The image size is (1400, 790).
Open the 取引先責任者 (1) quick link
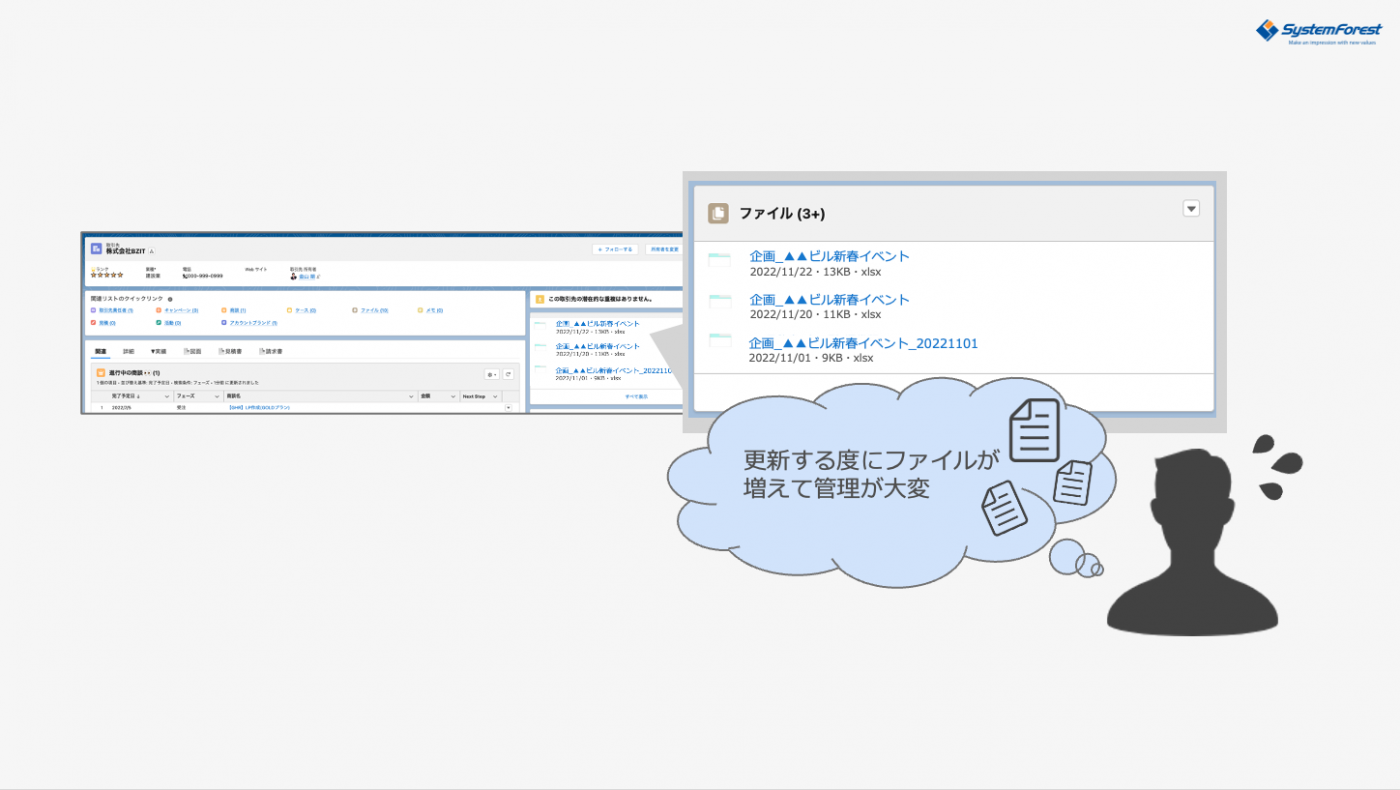(116, 310)
